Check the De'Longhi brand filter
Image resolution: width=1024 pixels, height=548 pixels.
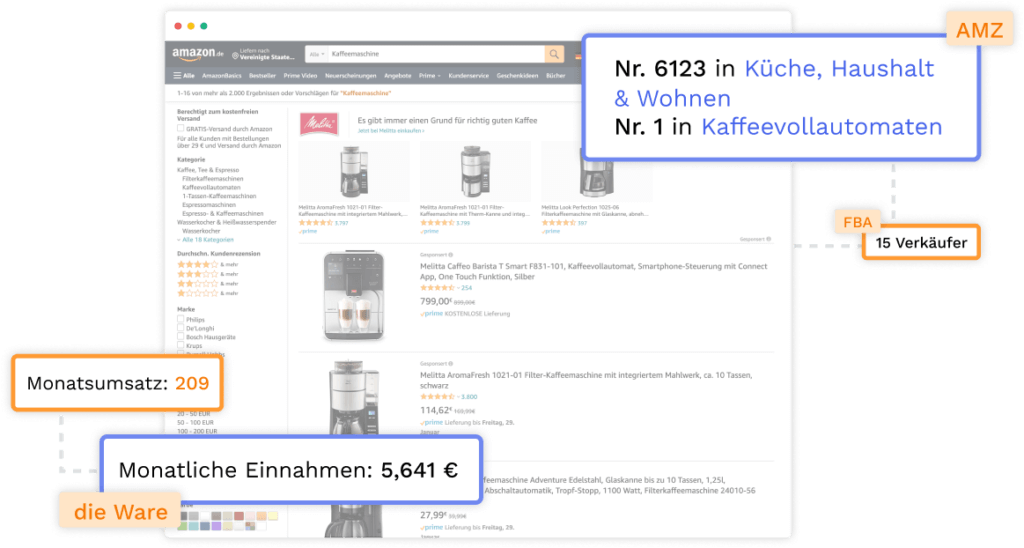click(x=180, y=328)
